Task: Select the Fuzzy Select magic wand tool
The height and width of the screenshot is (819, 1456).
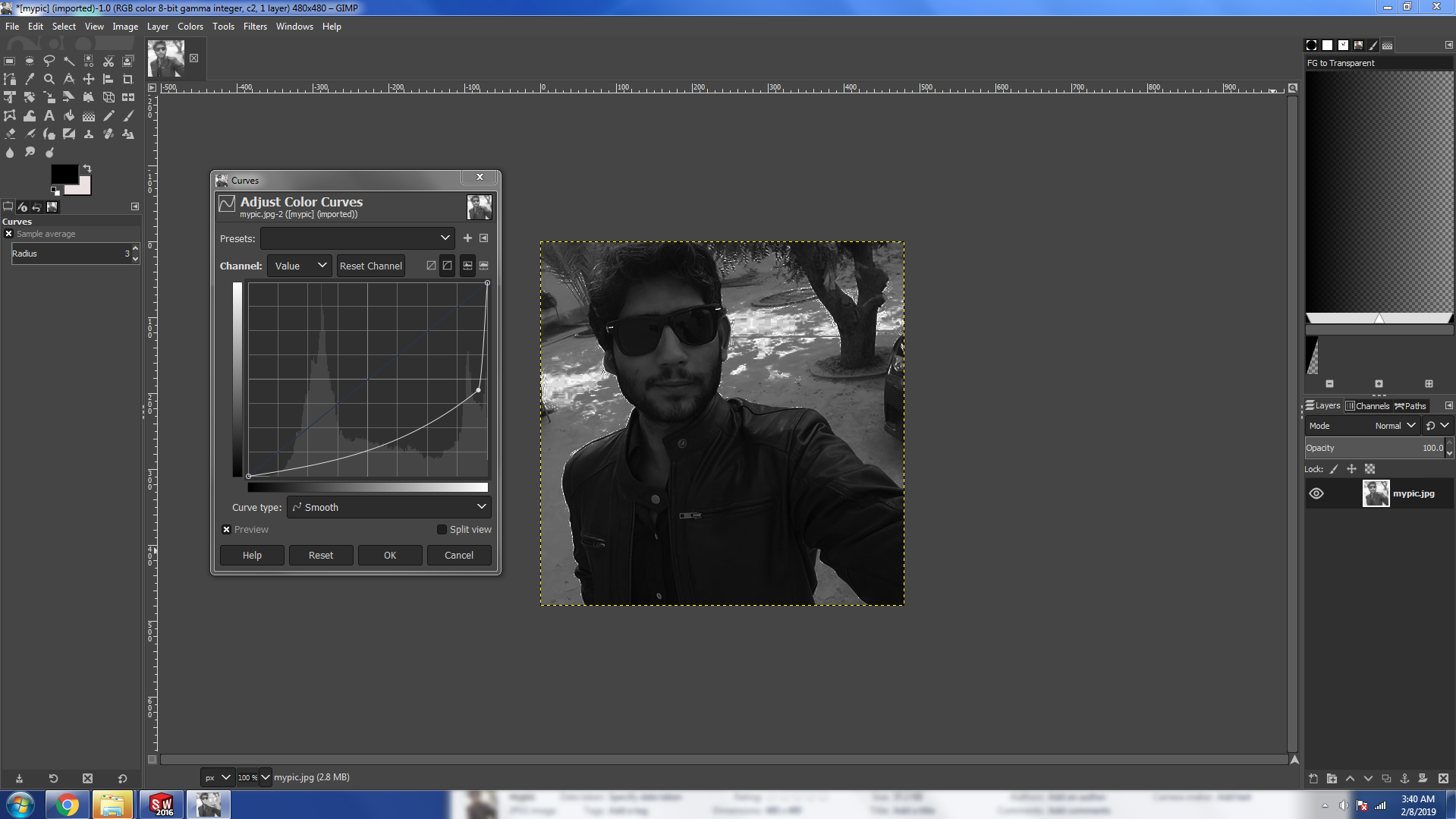Action: tap(69, 61)
